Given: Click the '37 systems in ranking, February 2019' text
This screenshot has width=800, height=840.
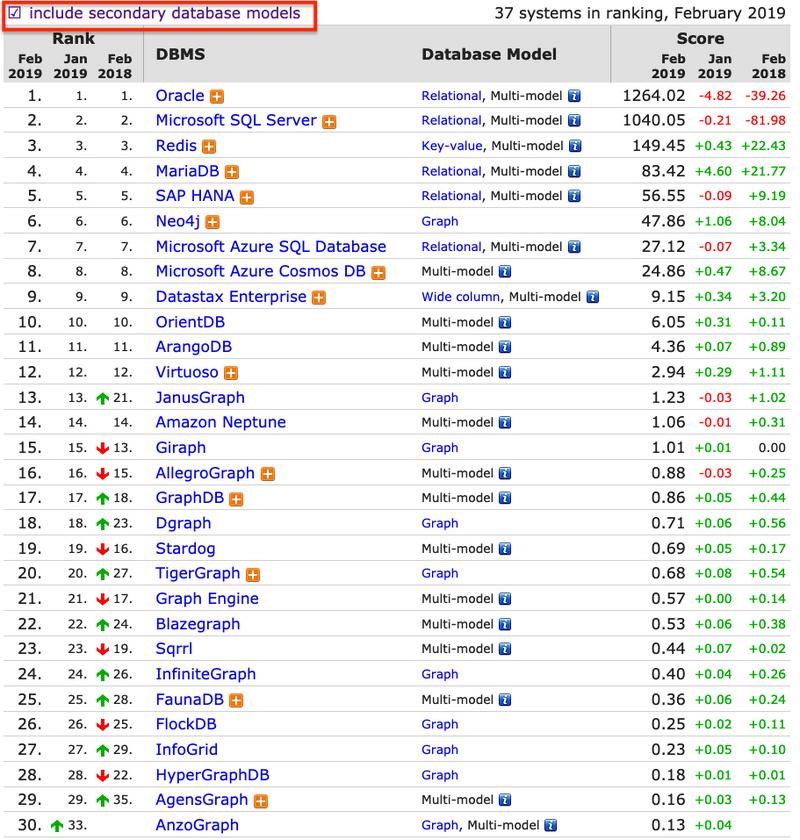Looking at the screenshot, I should coord(640,13).
